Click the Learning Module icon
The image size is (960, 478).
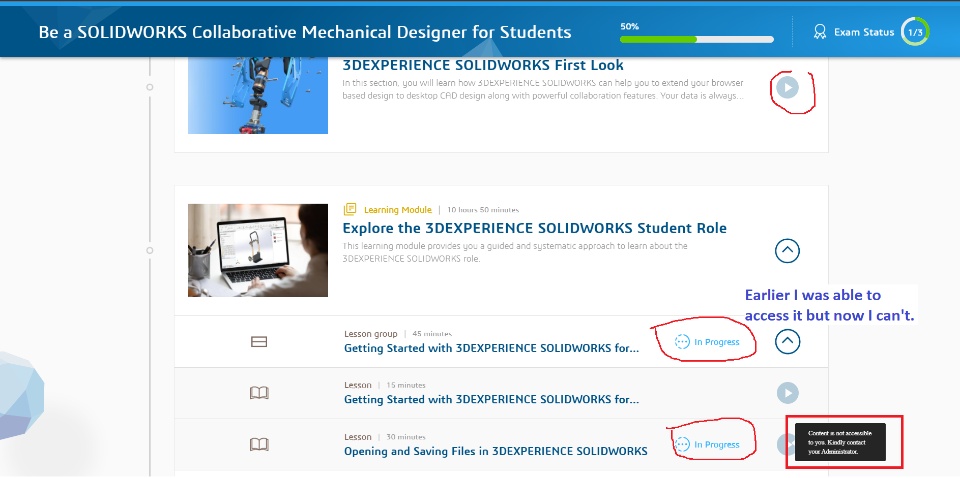(x=350, y=210)
